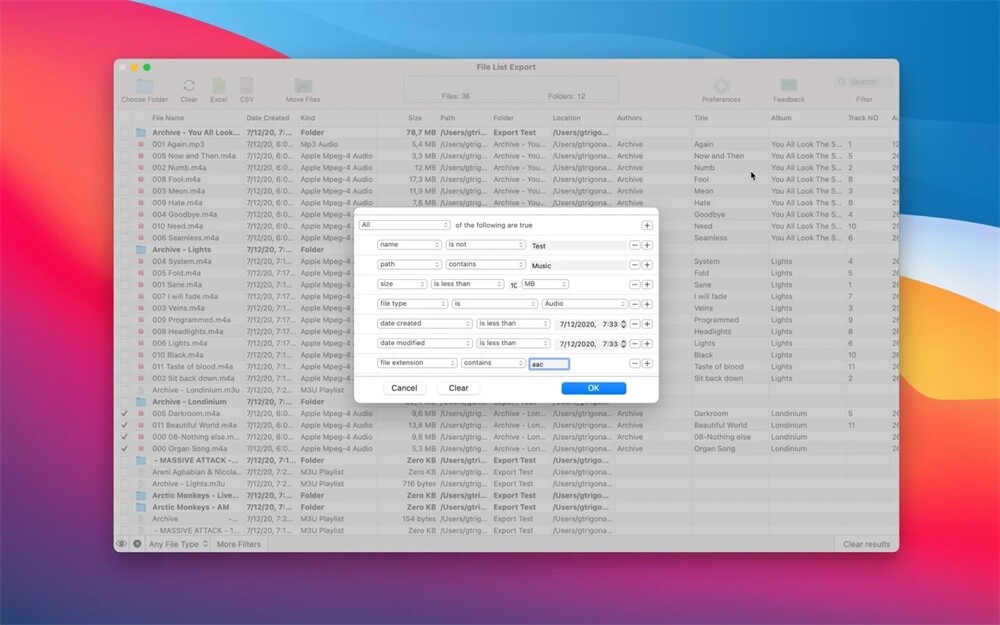Sort by the File Name column header

click(168, 118)
